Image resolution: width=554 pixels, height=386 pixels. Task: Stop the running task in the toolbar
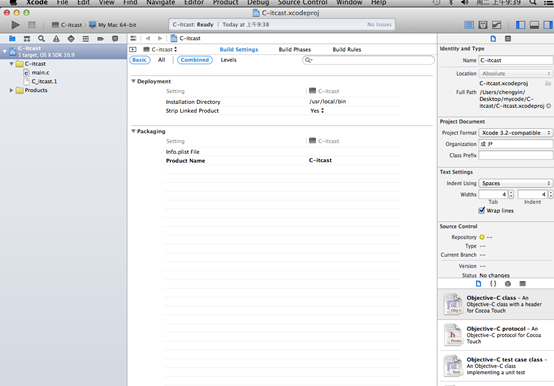[32, 25]
